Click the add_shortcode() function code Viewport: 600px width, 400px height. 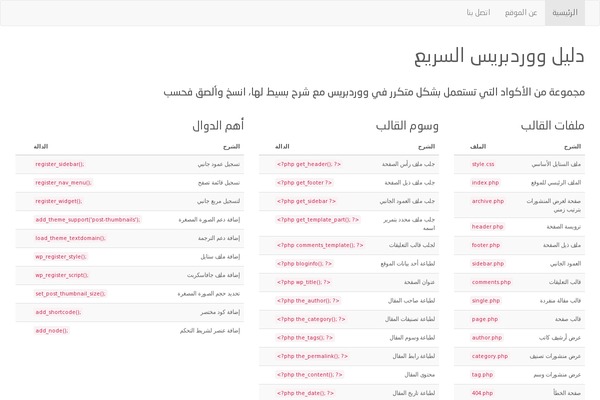(58, 312)
